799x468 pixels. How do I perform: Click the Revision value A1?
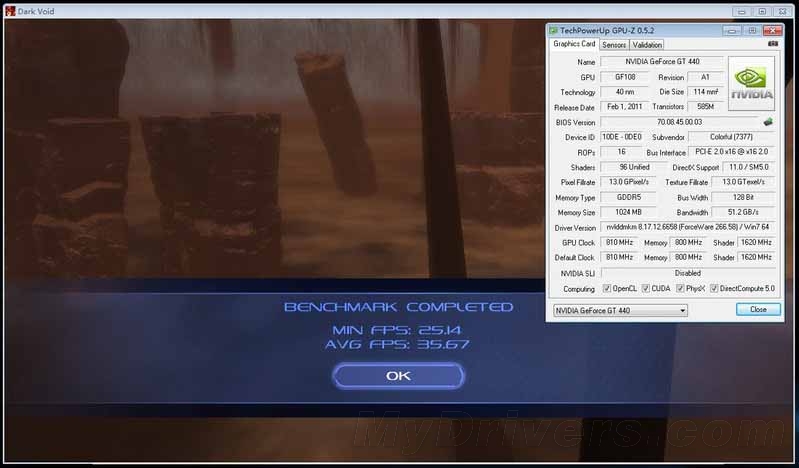click(705, 77)
